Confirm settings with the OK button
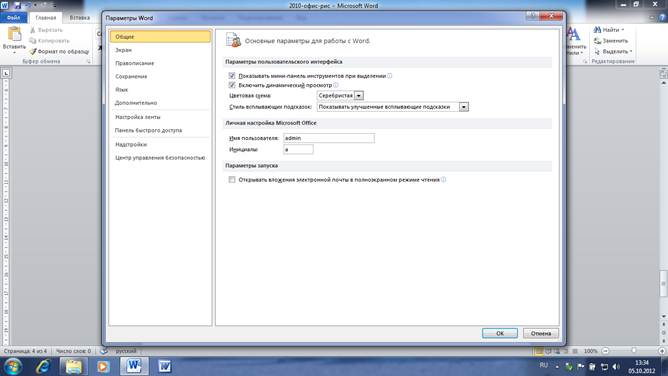This screenshot has width=668, height=376. click(x=500, y=333)
